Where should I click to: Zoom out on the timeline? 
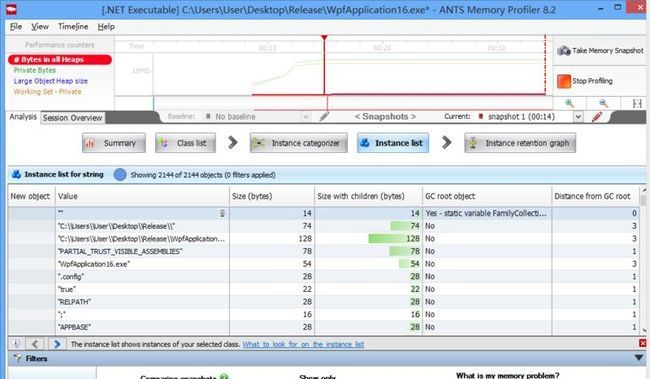coord(603,104)
